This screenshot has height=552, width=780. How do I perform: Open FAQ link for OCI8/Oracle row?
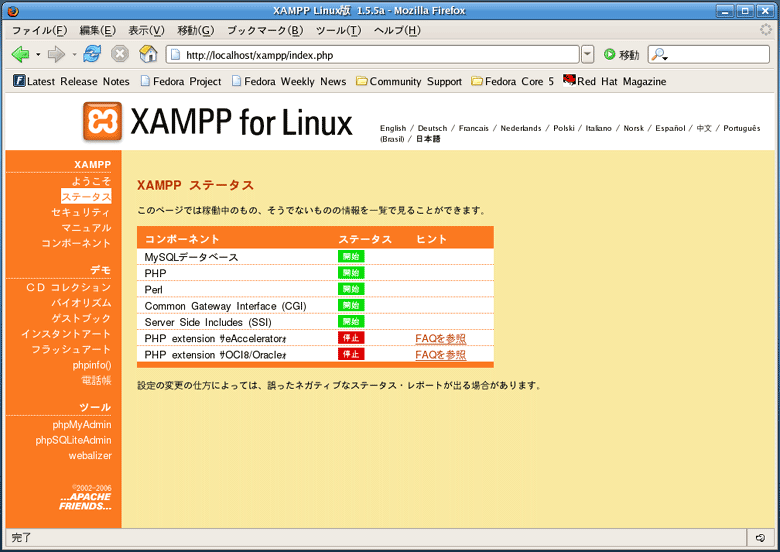tap(441, 355)
